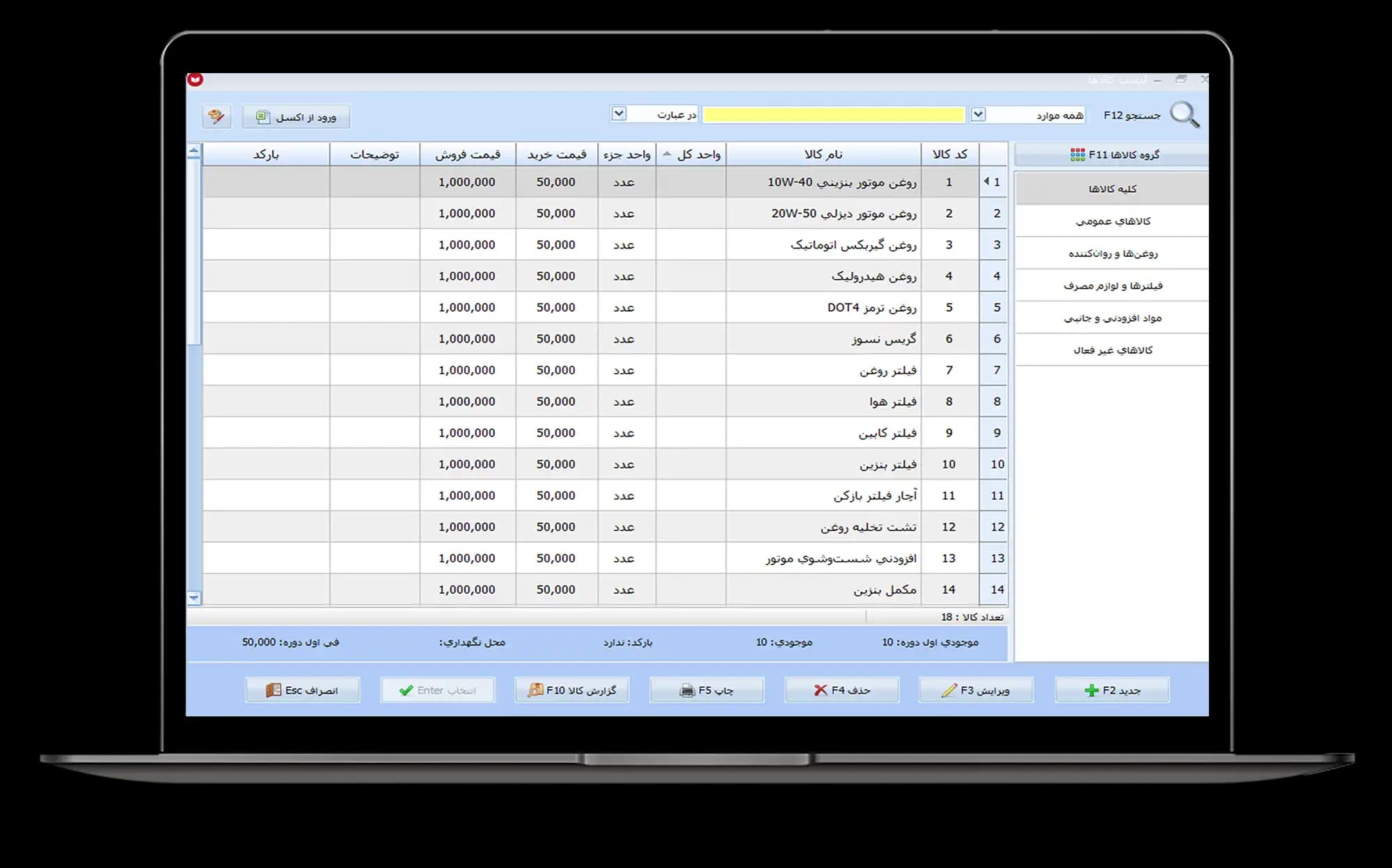Click the magnifying glass search icon
The image size is (1392, 868).
(1185, 115)
